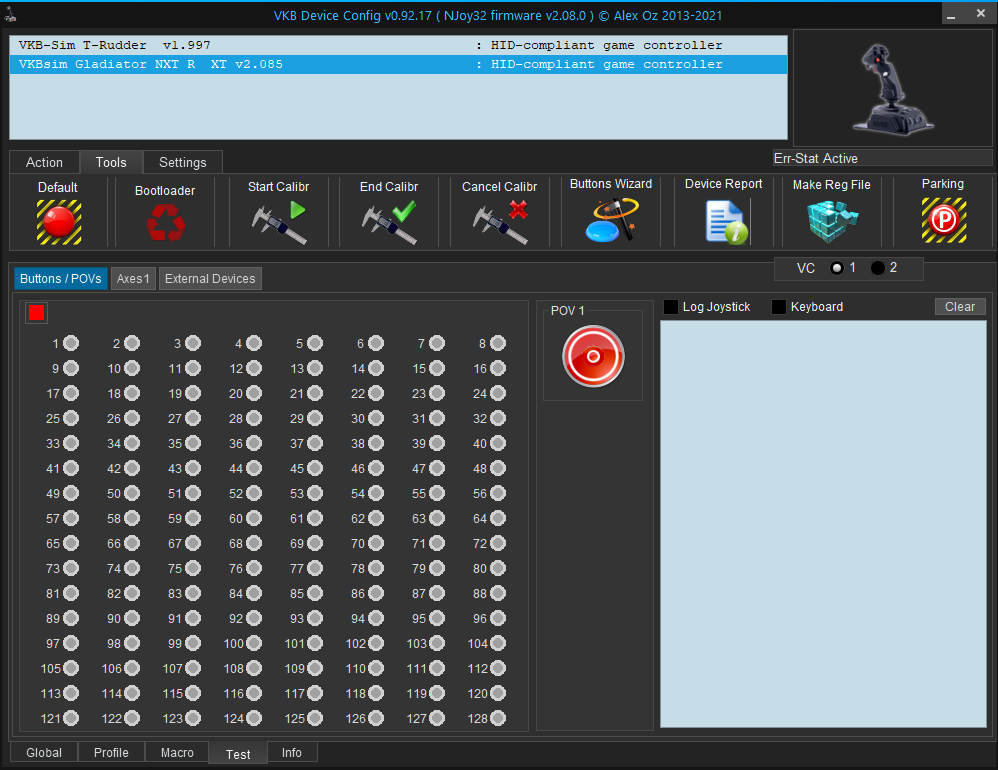The height and width of the screenshot is (770, 998).
Task: Open the Settings tab
Action: pos(183,162)
